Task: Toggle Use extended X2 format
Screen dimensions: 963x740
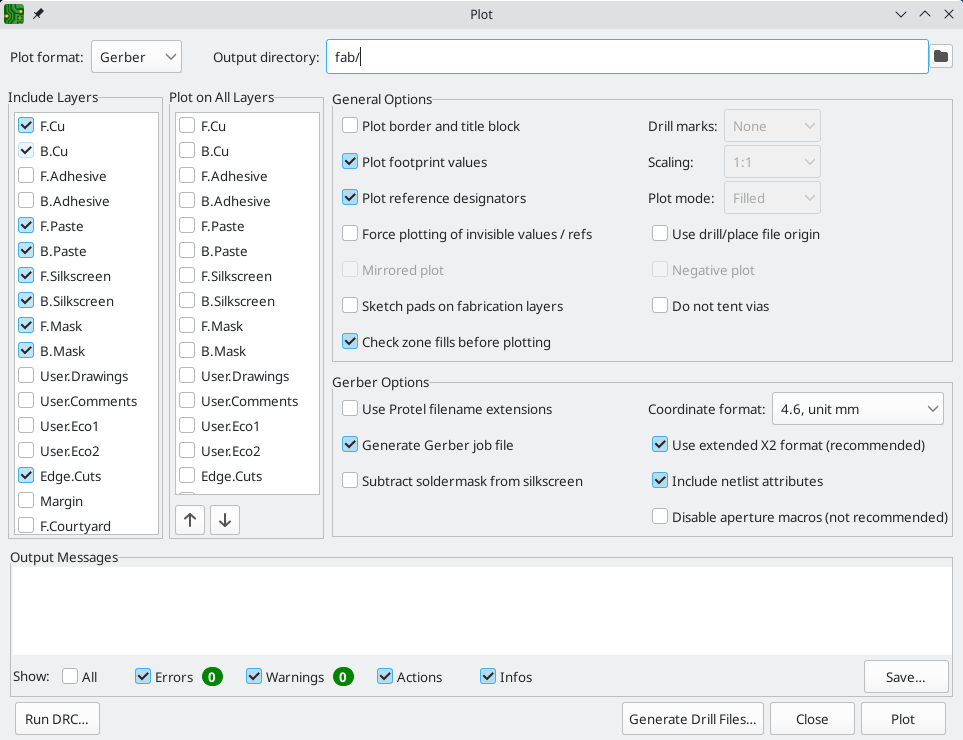Action: [660, 445]
